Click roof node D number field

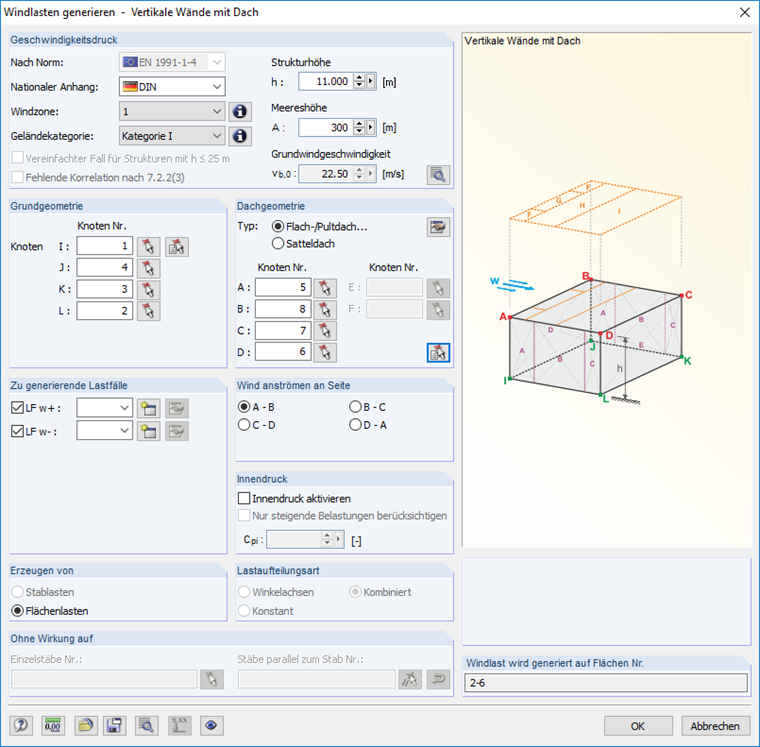[x=283, y=351]
